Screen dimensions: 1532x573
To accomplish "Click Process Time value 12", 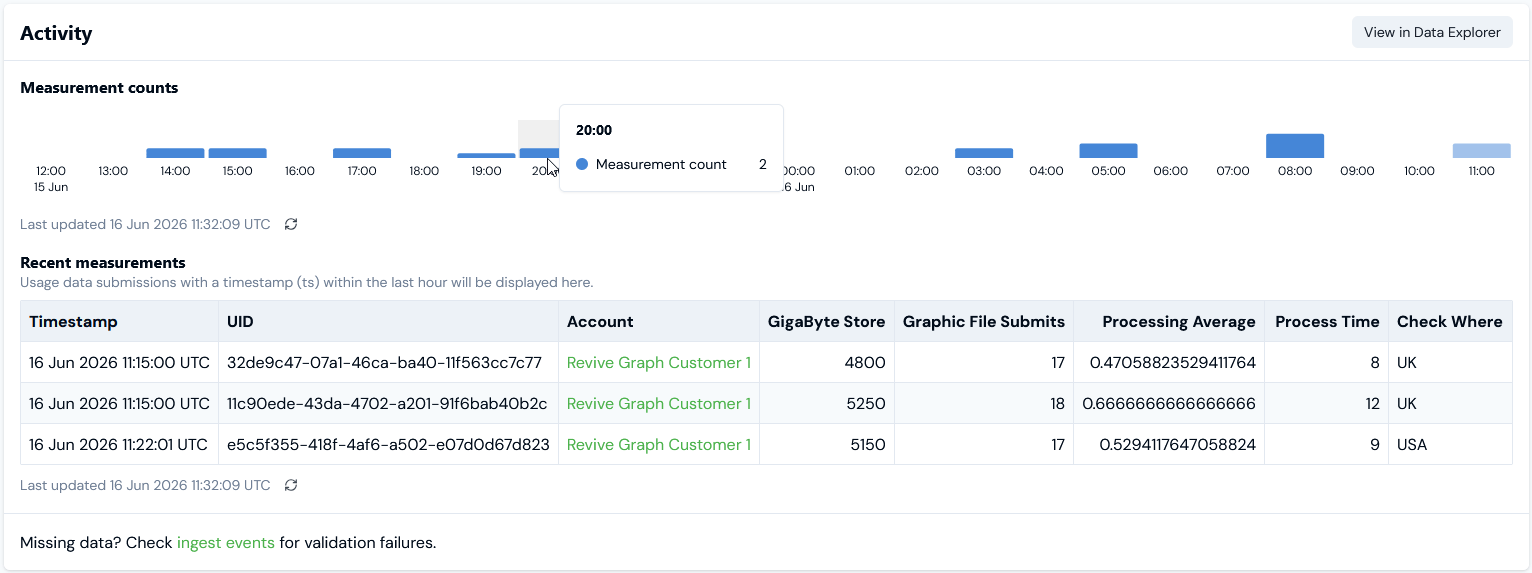I will click(1372, 404).
